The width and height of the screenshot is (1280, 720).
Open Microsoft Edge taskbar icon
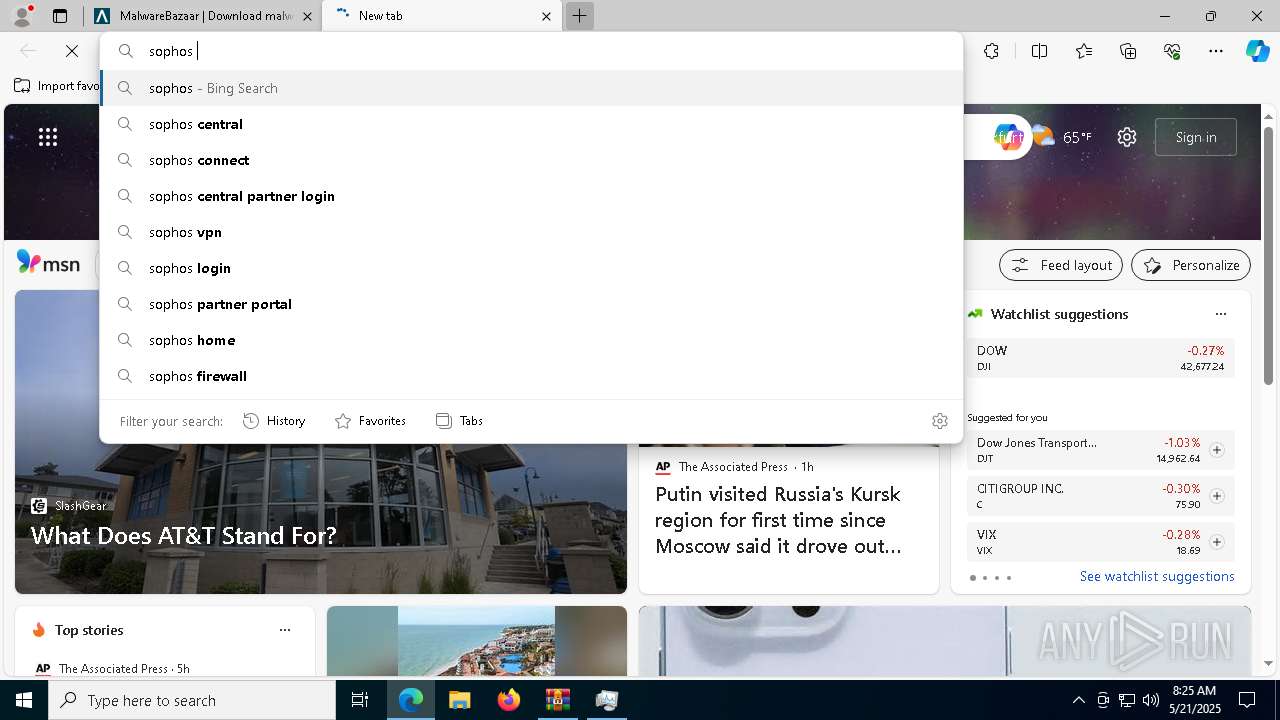point(411,700)
